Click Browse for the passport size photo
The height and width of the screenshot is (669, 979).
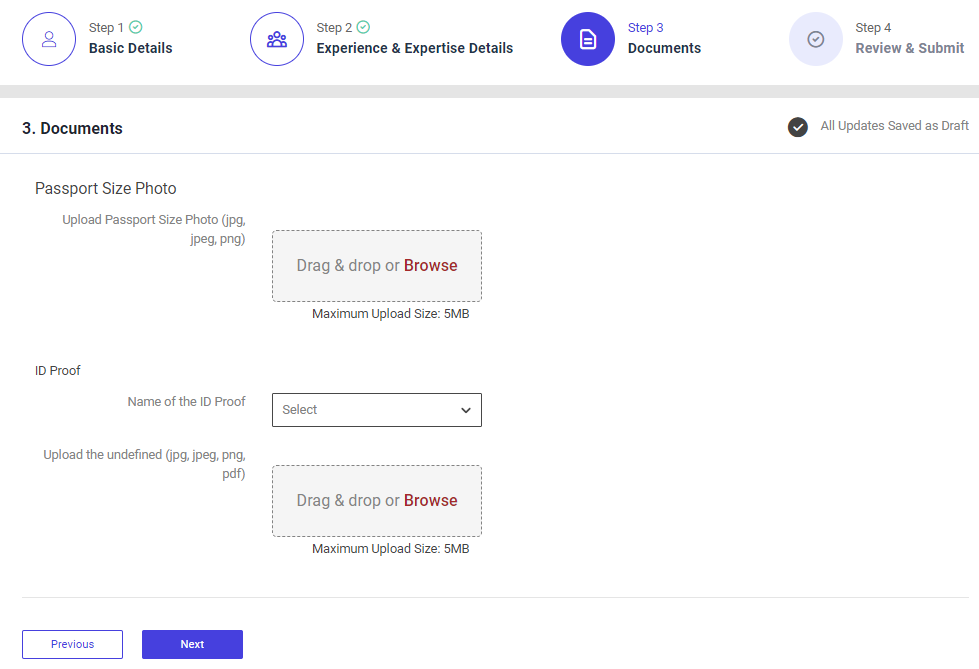(x=431, y=266)
